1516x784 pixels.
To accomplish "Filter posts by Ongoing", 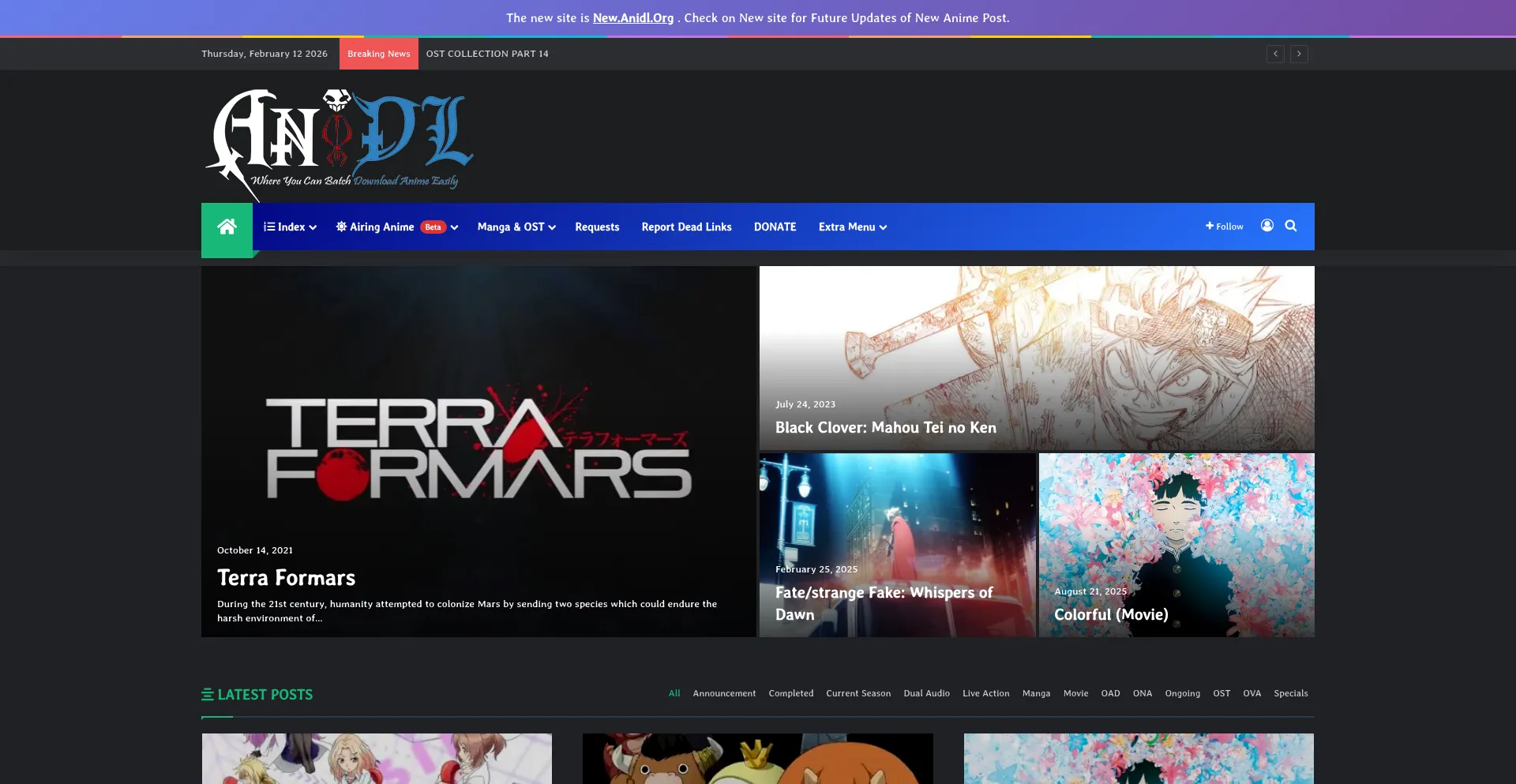I will coord(1182,693).
